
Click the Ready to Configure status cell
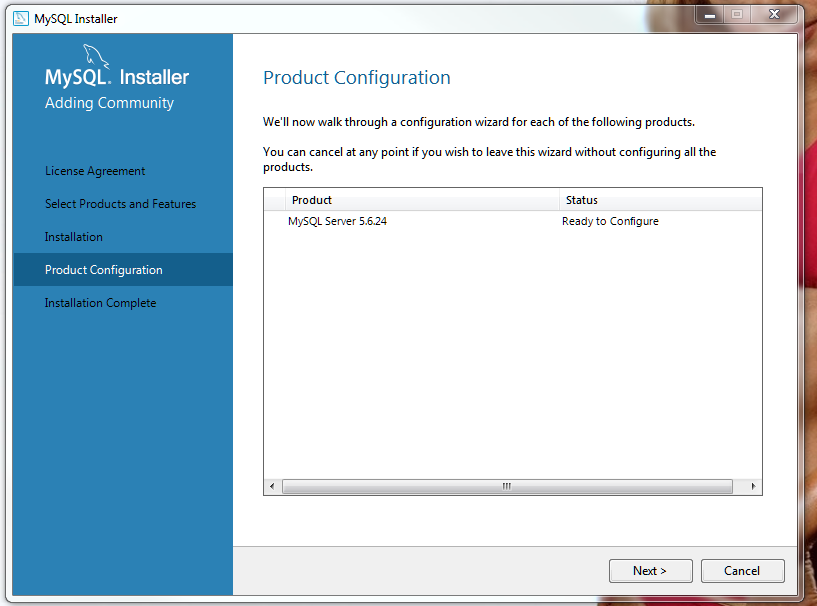pos(610,221)
